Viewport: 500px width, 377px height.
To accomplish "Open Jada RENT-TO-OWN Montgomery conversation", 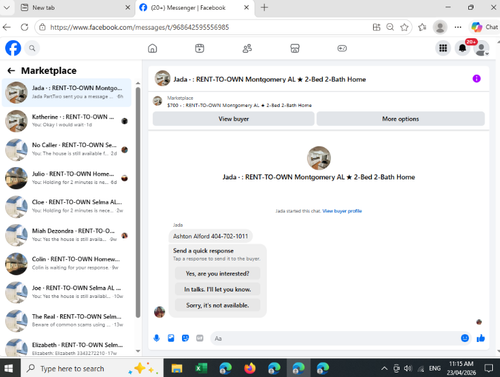I will pos(67,92).
